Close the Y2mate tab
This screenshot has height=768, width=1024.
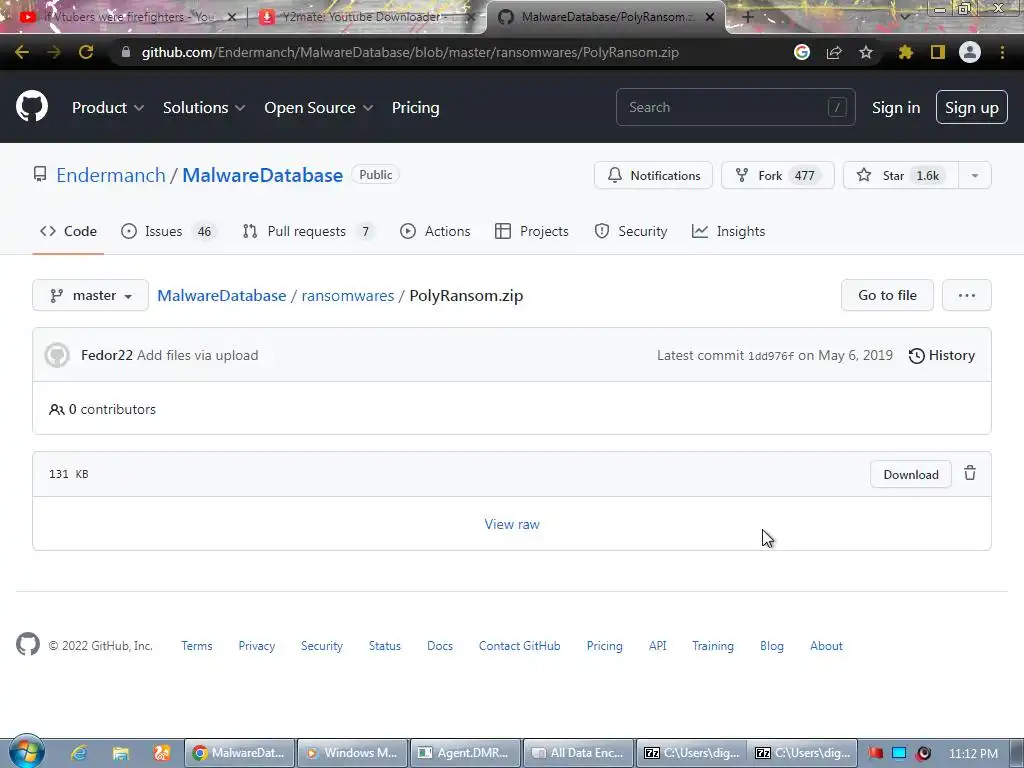(x=470, y=17)
